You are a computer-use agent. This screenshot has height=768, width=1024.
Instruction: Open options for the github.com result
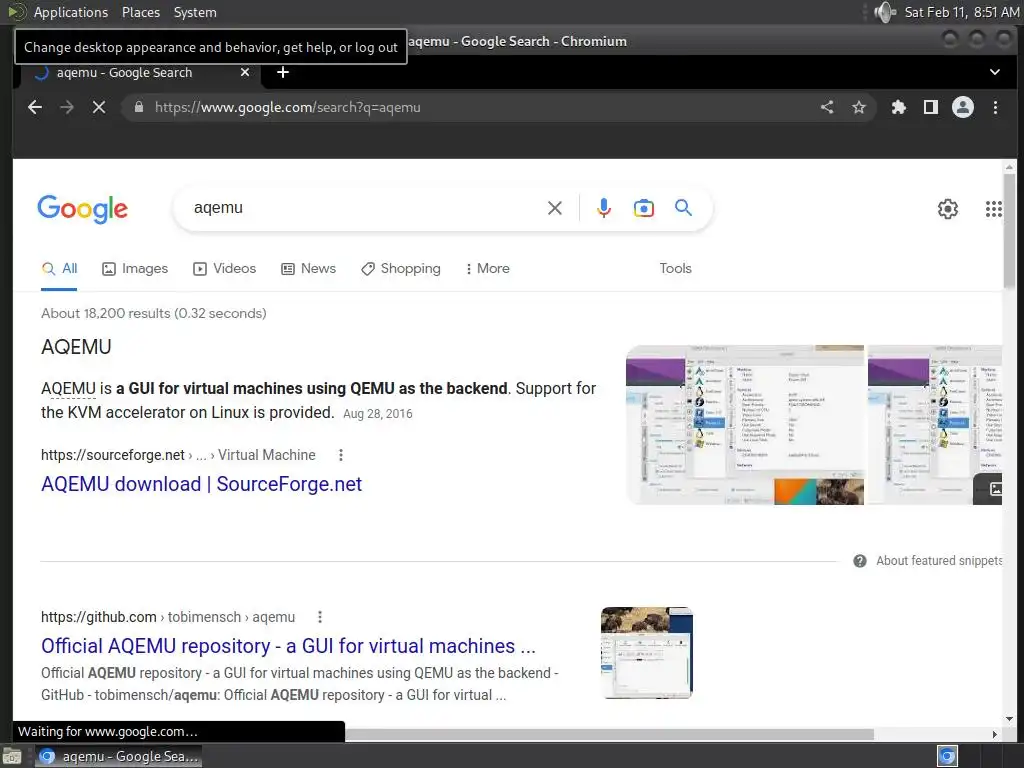click(x=320, y=617)
